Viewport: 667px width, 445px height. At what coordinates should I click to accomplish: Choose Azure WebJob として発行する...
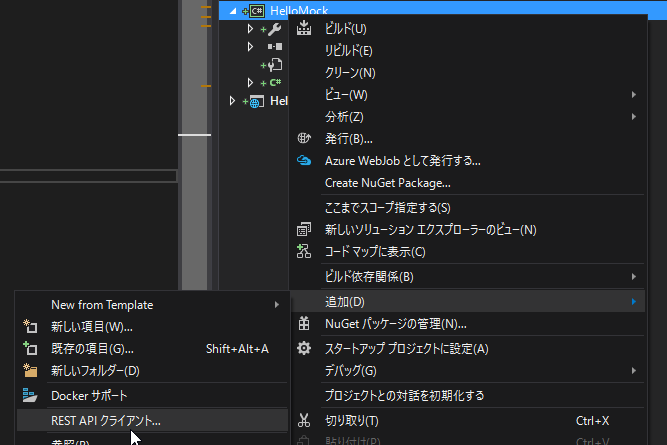468,161
